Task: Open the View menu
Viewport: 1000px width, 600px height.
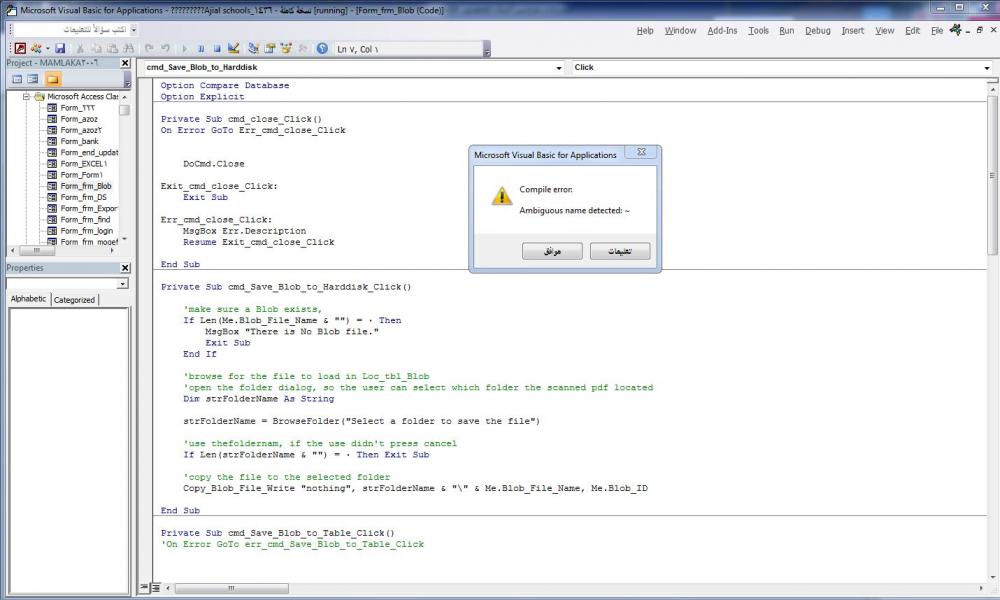Action: coord(885,31)
